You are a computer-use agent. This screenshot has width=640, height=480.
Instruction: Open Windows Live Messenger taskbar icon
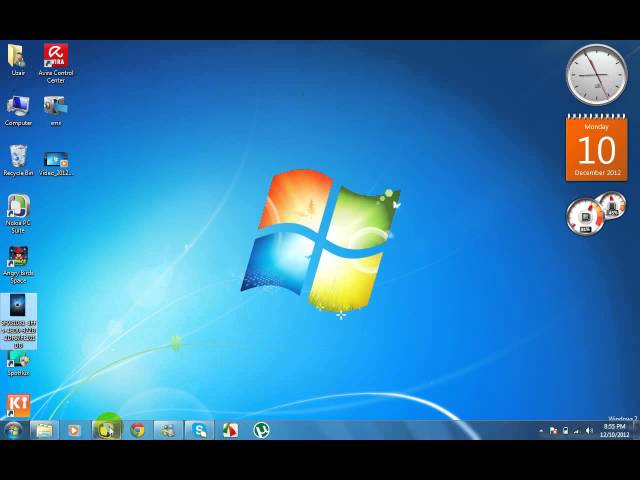tap(168, 430)
